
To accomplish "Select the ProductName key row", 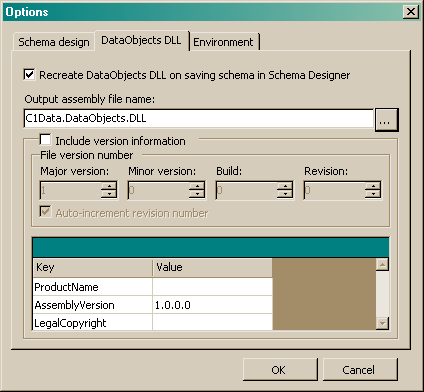I will 93,287.
